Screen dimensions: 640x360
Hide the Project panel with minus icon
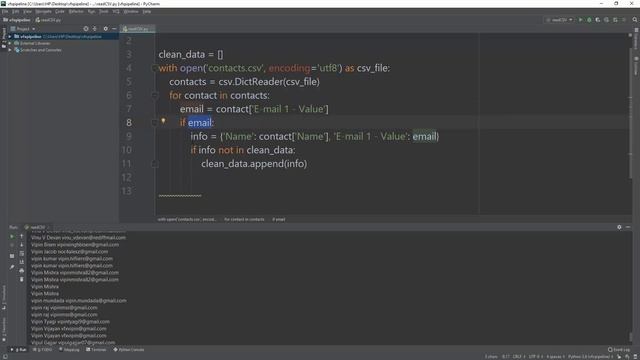(x=114, y=29)
